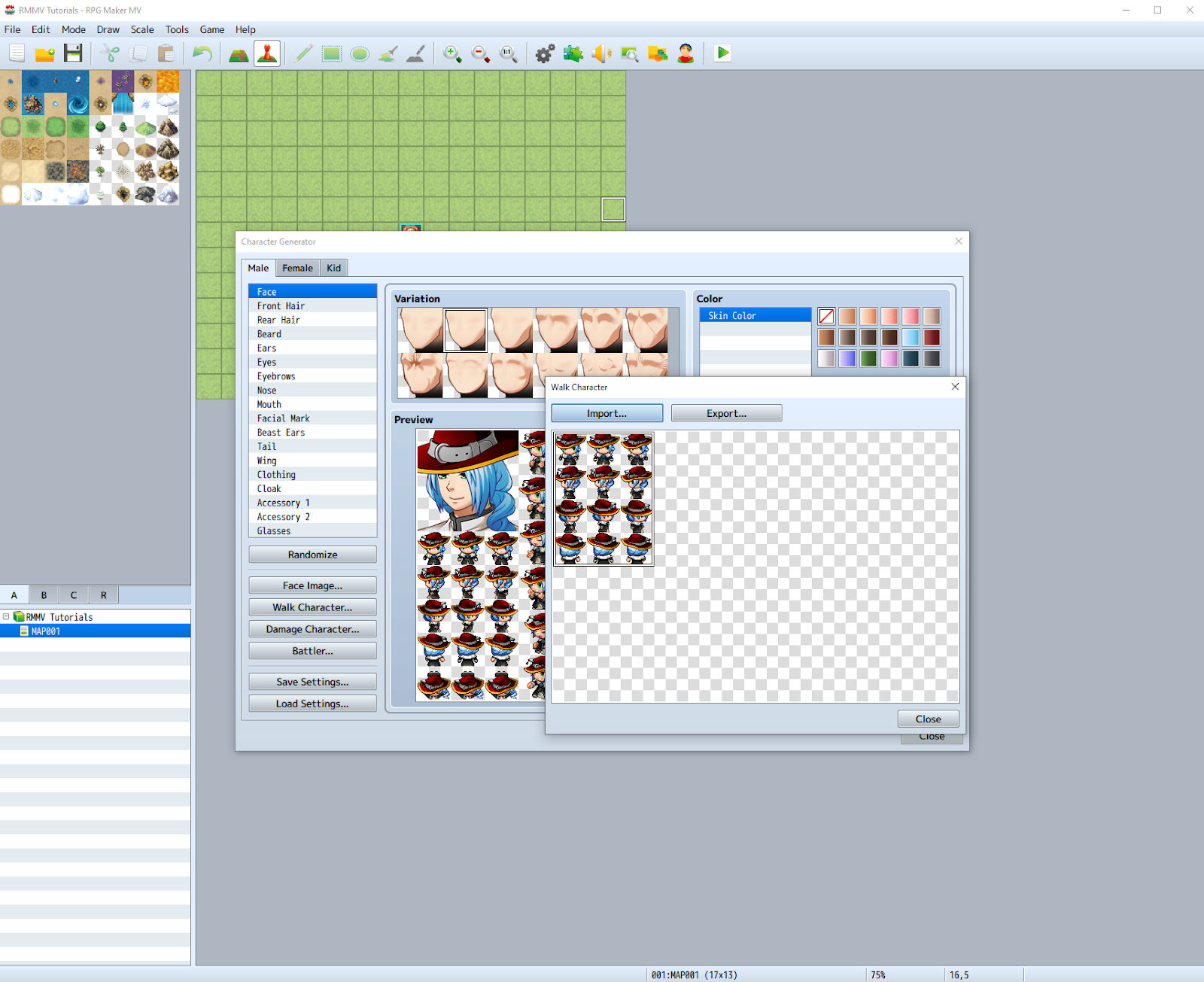Click the Face Image... button
Viewport: 1204px width, 982px height.
312,585
